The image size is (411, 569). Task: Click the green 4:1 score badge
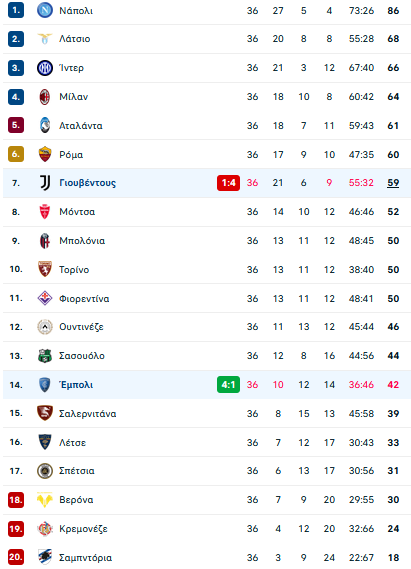coord(228,385)
